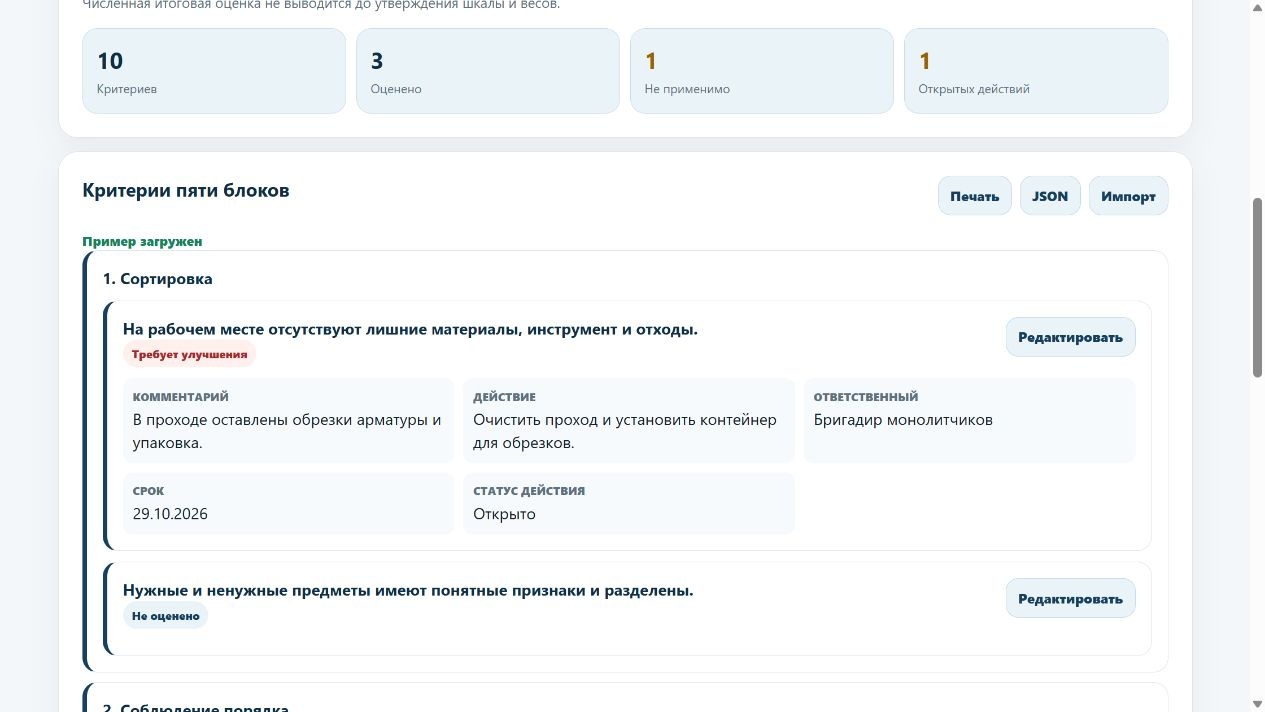Select the 'Открытых действий' summary card
Viewport: 1265px width, 712px height.
tap(1036, 71)
